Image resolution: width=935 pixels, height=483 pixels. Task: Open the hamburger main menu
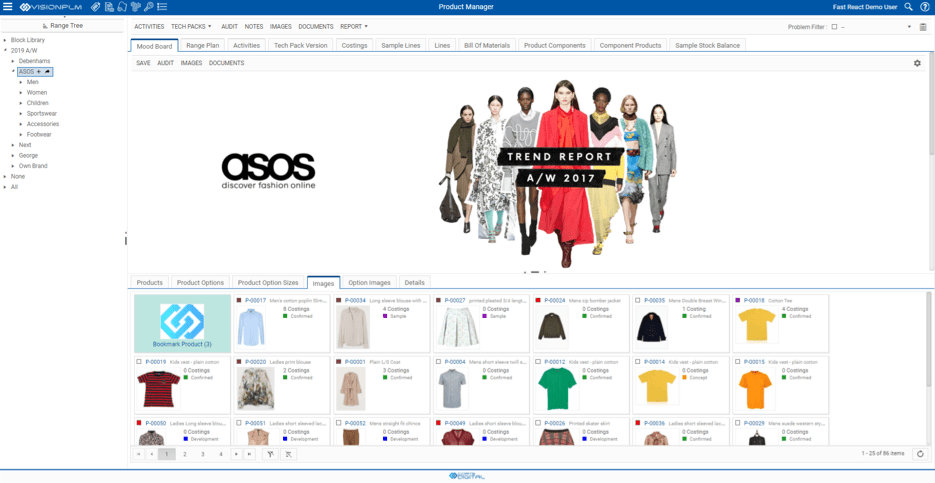pos(8,7)
